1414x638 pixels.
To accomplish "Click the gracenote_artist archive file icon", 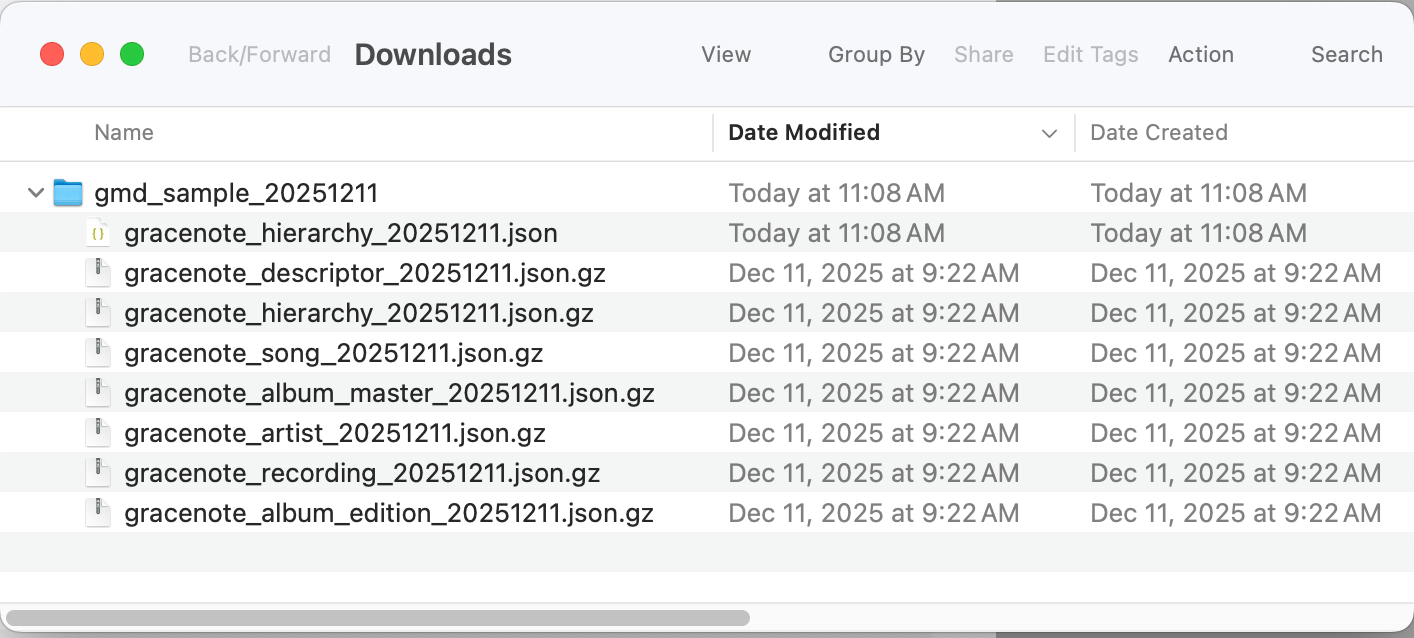I will point(98,433).
